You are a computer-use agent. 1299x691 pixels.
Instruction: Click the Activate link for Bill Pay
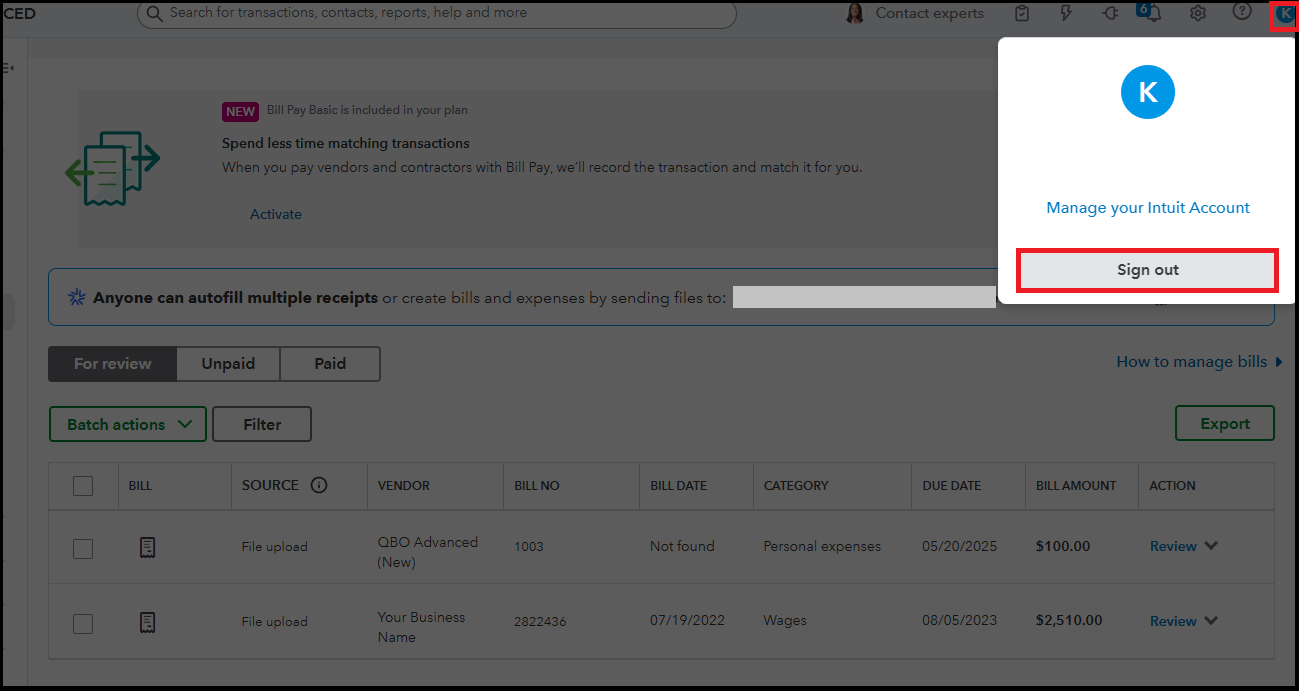pos(276,214)
